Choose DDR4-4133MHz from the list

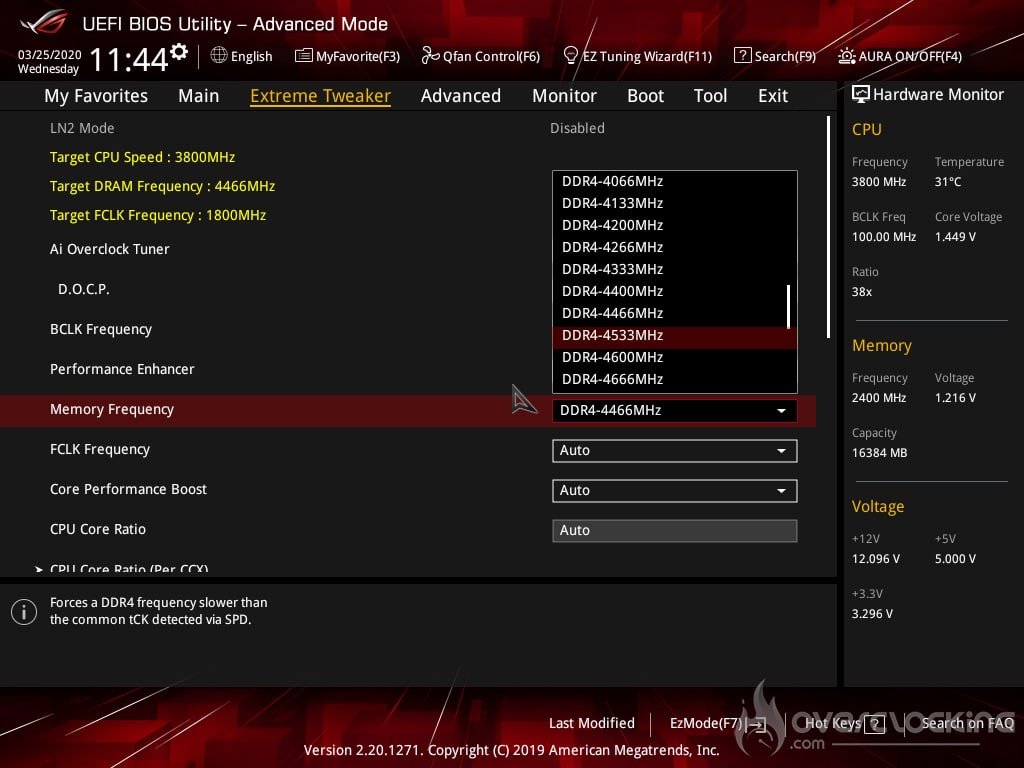[675, 203]
